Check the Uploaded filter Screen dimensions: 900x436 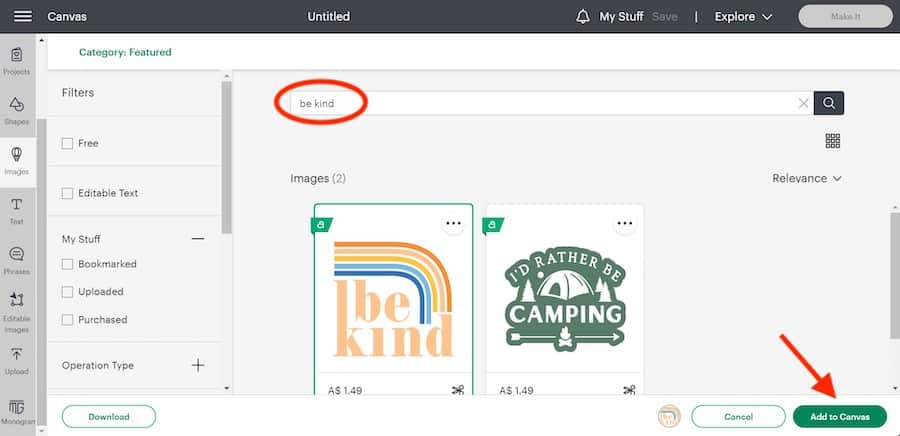tap(67, 292)
